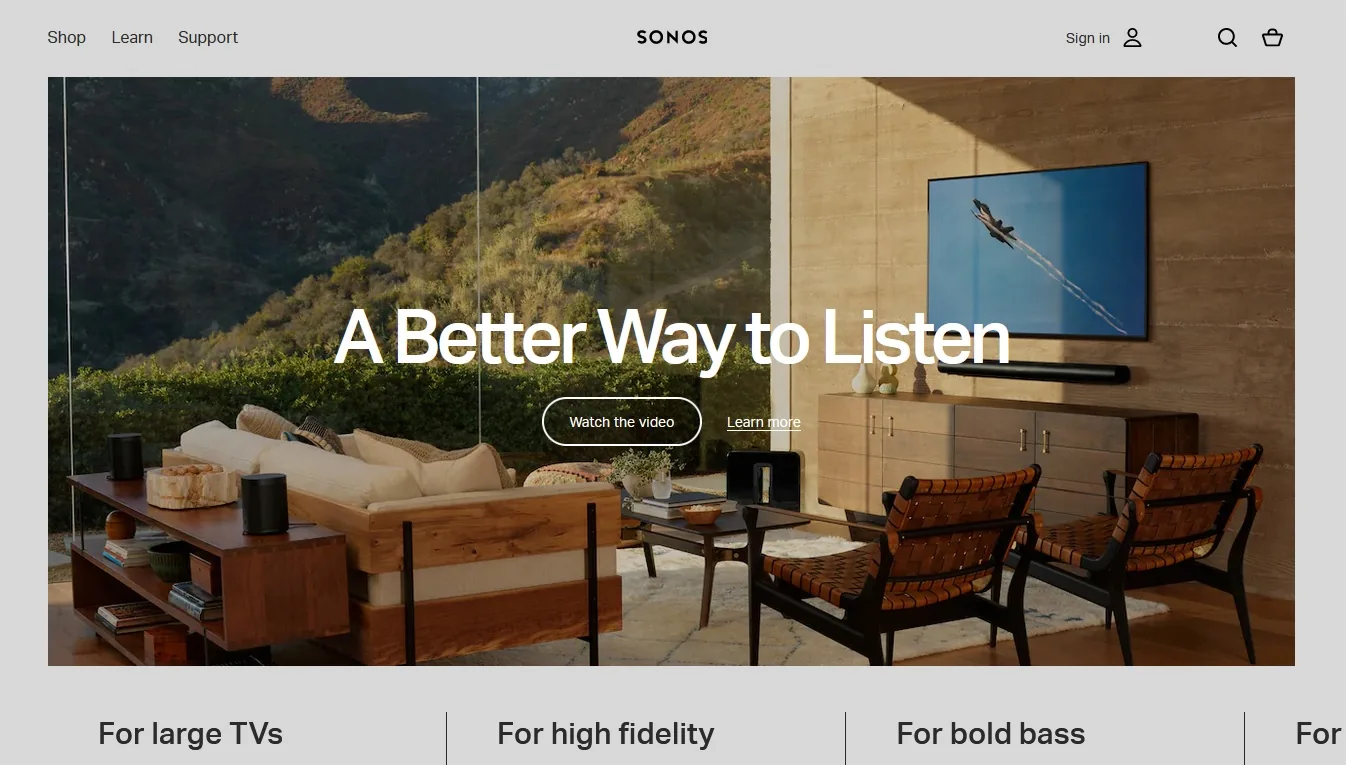Viewport: 1347px width, 765px height.
Task: Open the shopping cart basket icon
Action: [x=1272, y=38]
